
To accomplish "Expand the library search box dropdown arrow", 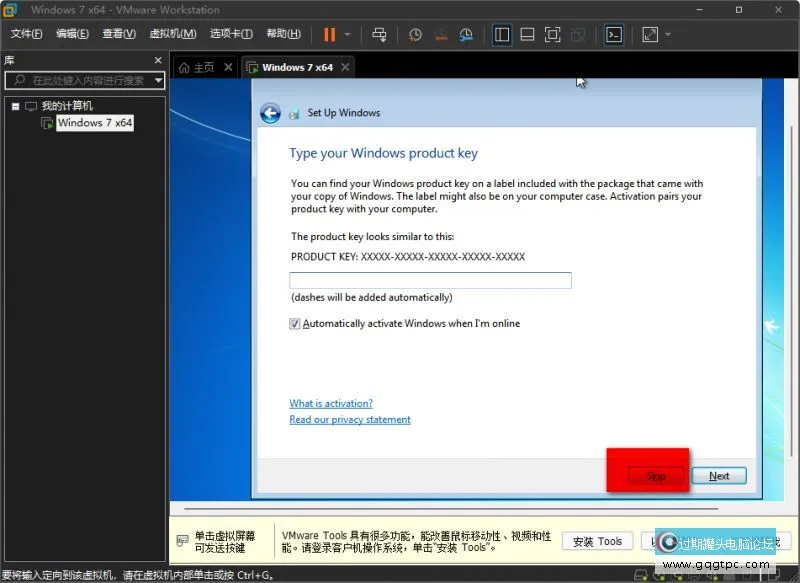I will 158,80.
